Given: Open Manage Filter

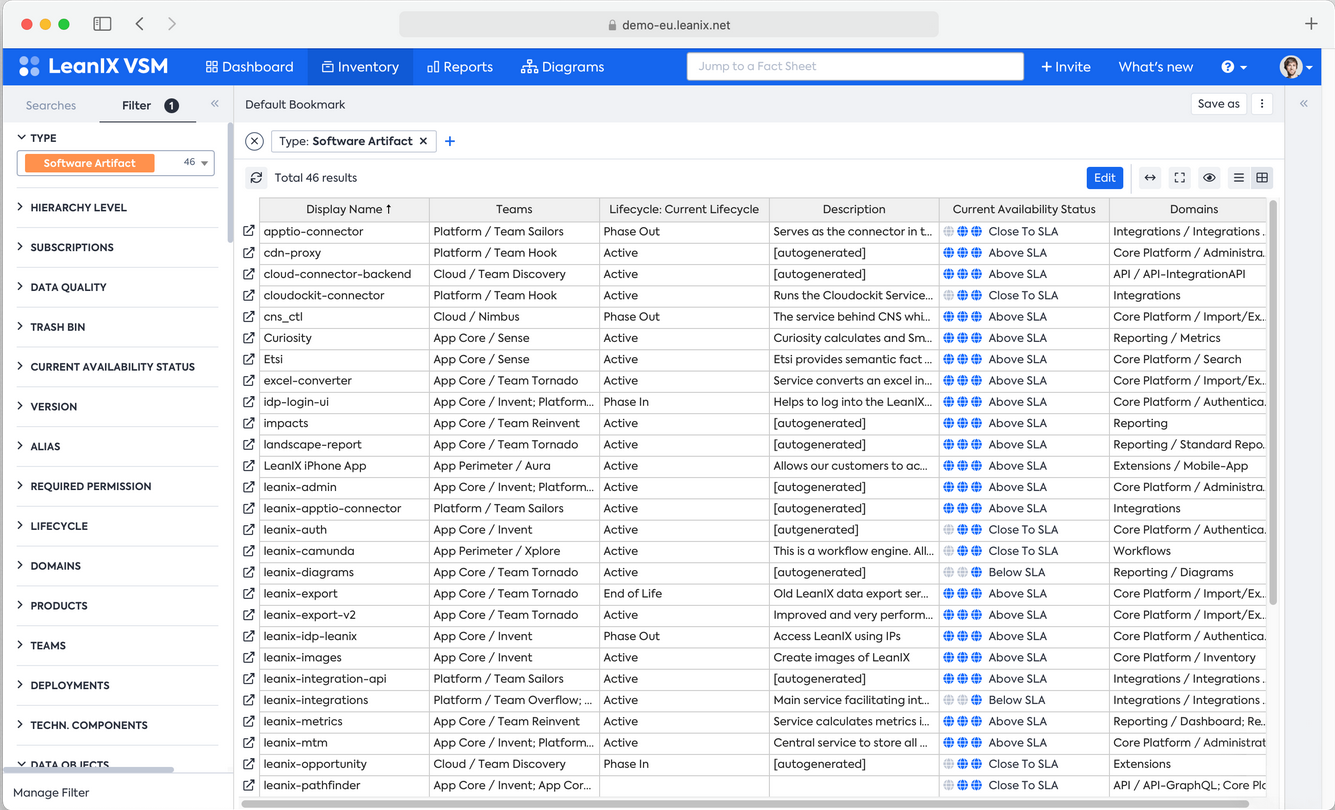Looking at the screenshot, I should point(51,793).
